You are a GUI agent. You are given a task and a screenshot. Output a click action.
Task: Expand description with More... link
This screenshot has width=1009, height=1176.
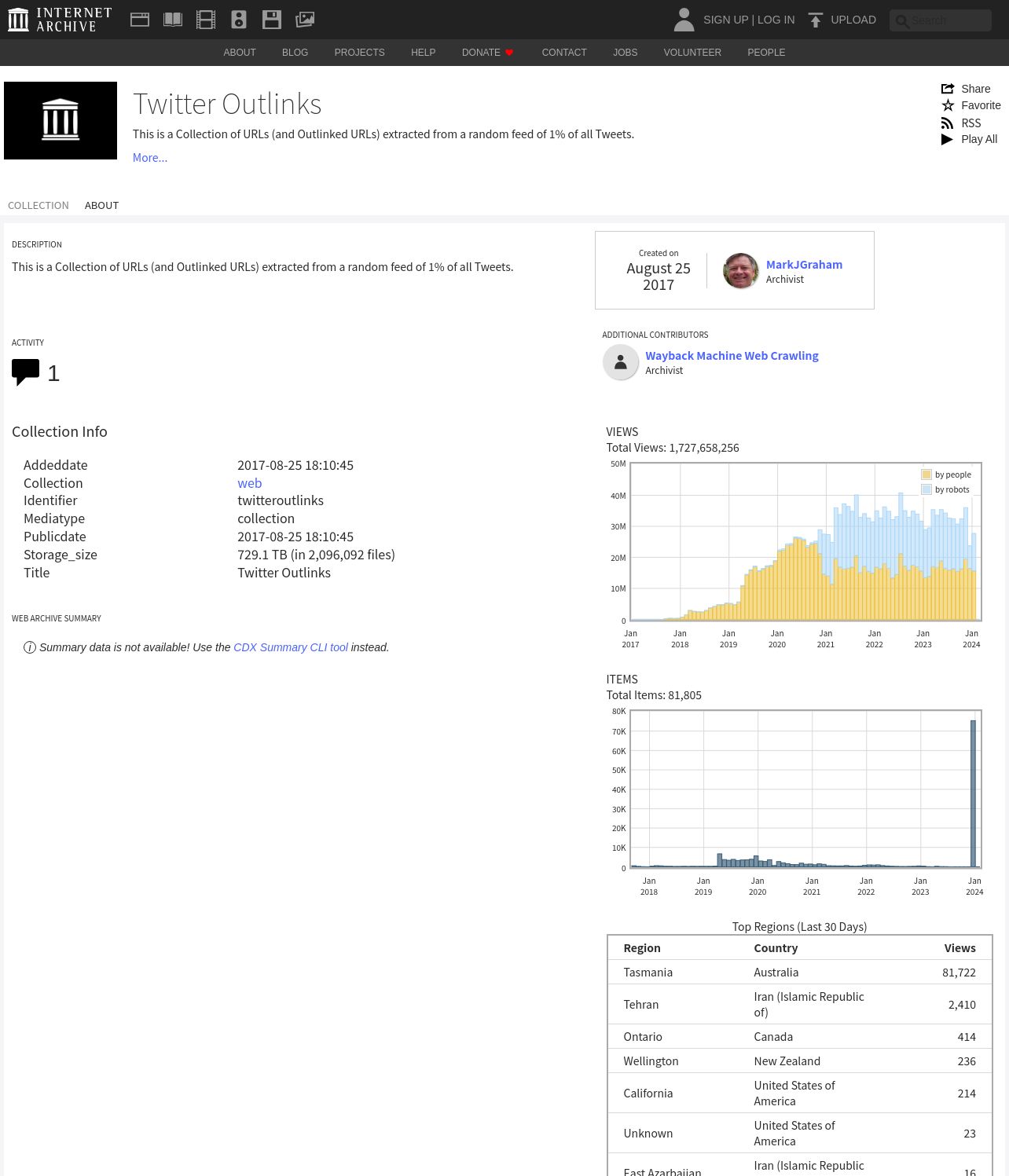(150, 158)
